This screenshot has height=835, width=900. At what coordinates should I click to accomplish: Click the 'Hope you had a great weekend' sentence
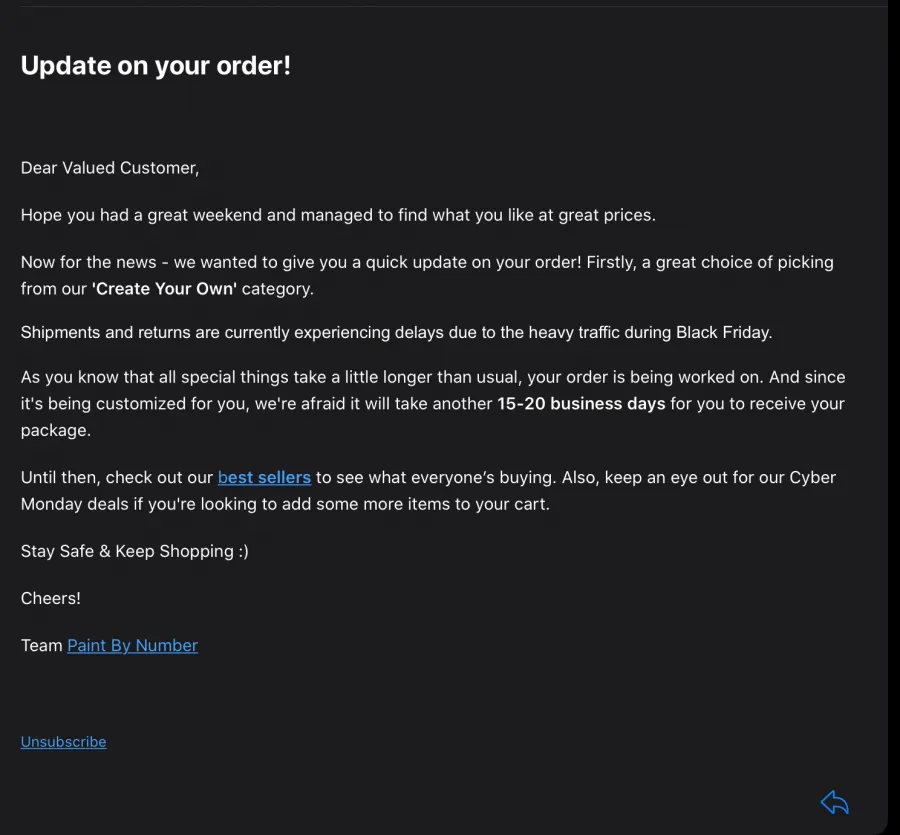(338, 215)
